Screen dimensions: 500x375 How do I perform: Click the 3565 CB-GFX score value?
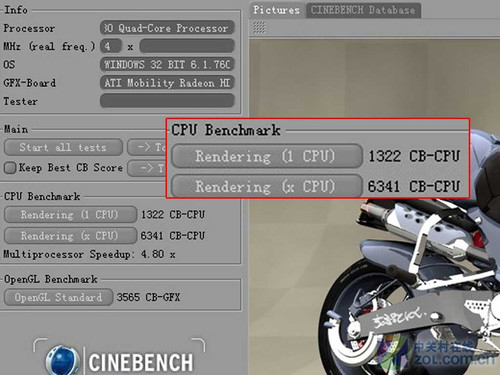click(148, 297)
